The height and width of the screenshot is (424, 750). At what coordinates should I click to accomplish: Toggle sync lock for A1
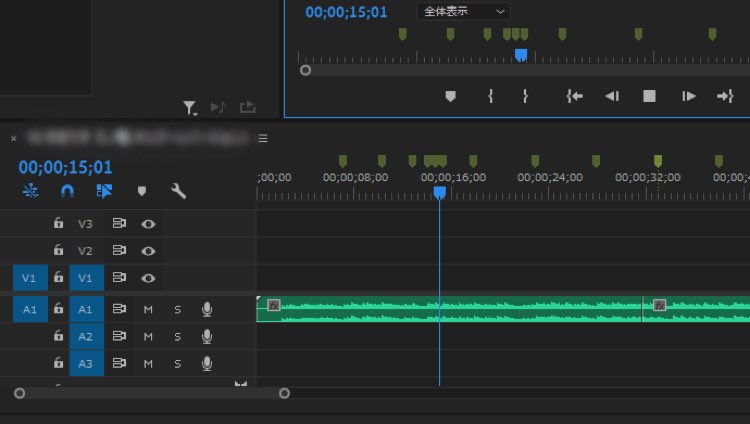pos(119,309)
